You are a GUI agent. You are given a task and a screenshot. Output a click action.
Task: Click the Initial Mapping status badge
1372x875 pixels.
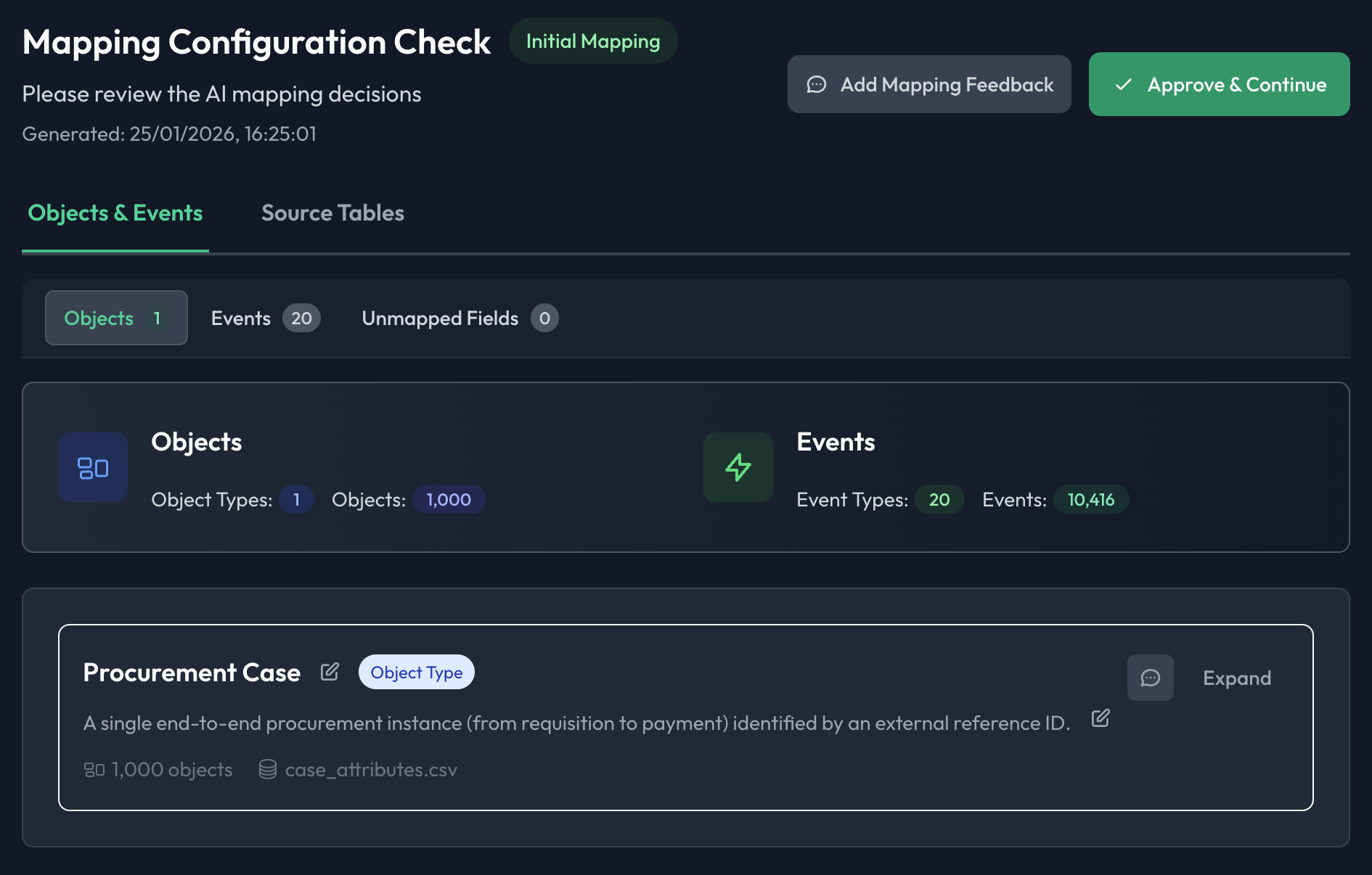pyautogui.click(x=592, y=41)
